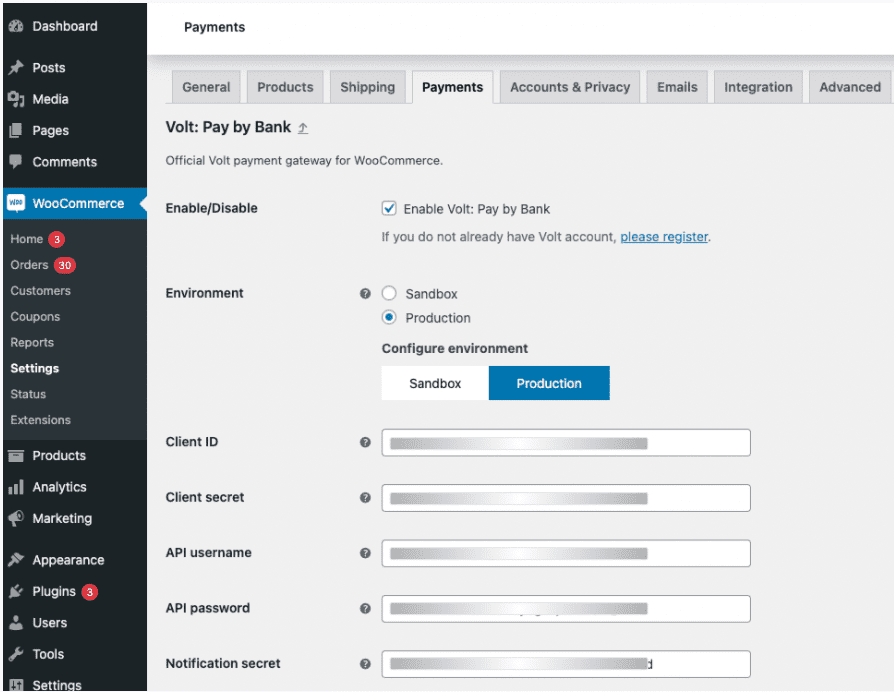Focus the Client secret input field
894x692 pixels.
coord(566,498)
